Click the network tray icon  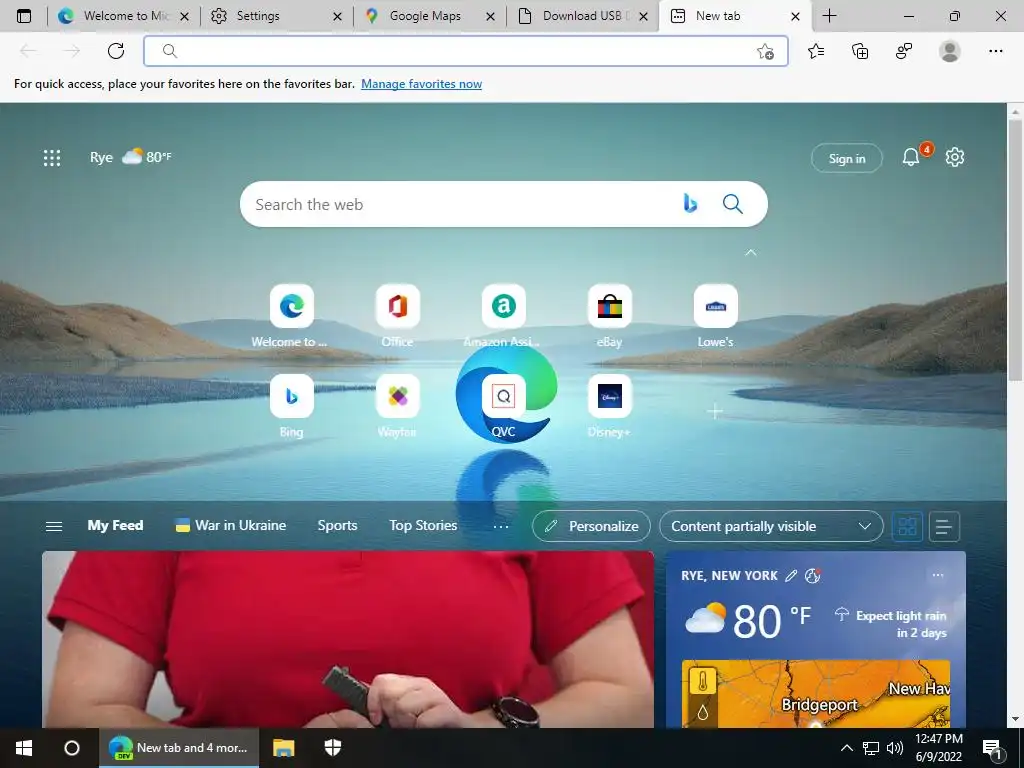(x=871, y=748)
